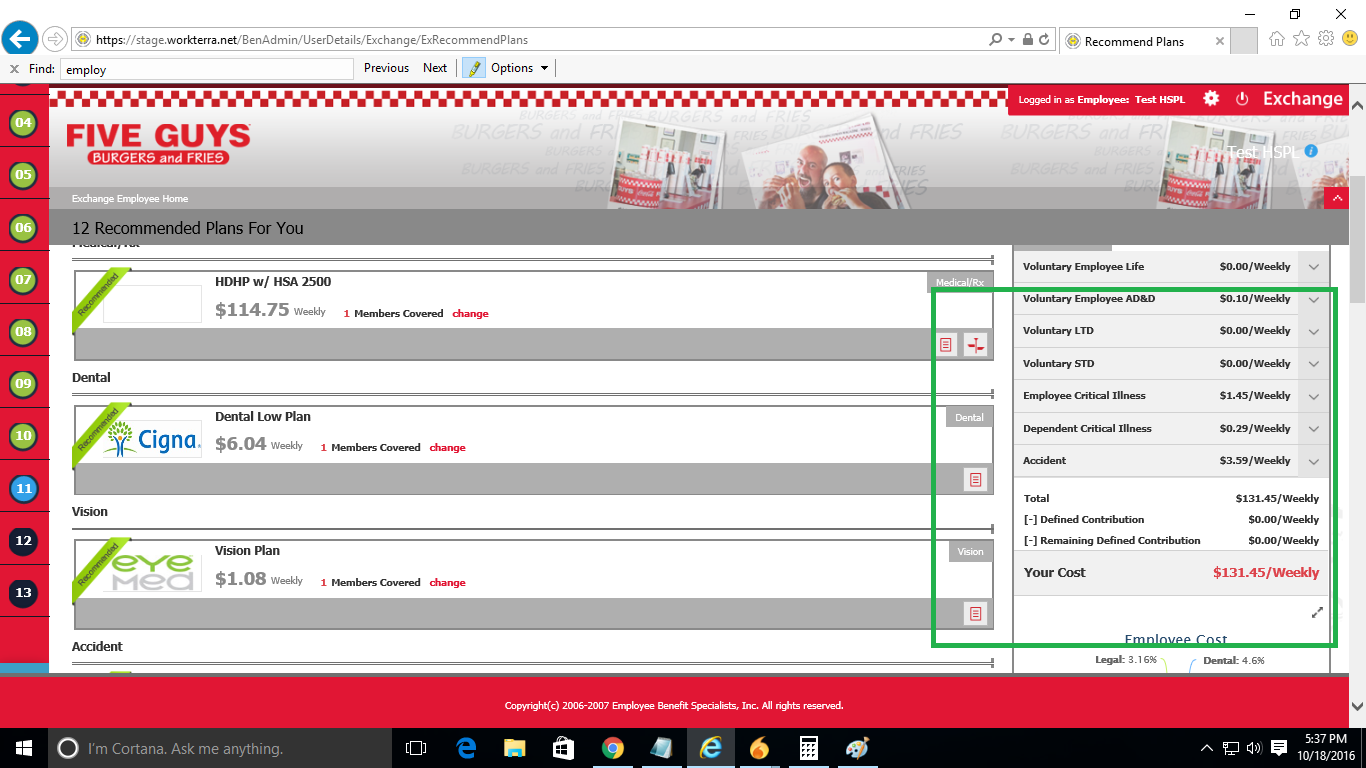Select the blue step 11 circle
This screenshot has height=768, width=1366.
[23, 489]
